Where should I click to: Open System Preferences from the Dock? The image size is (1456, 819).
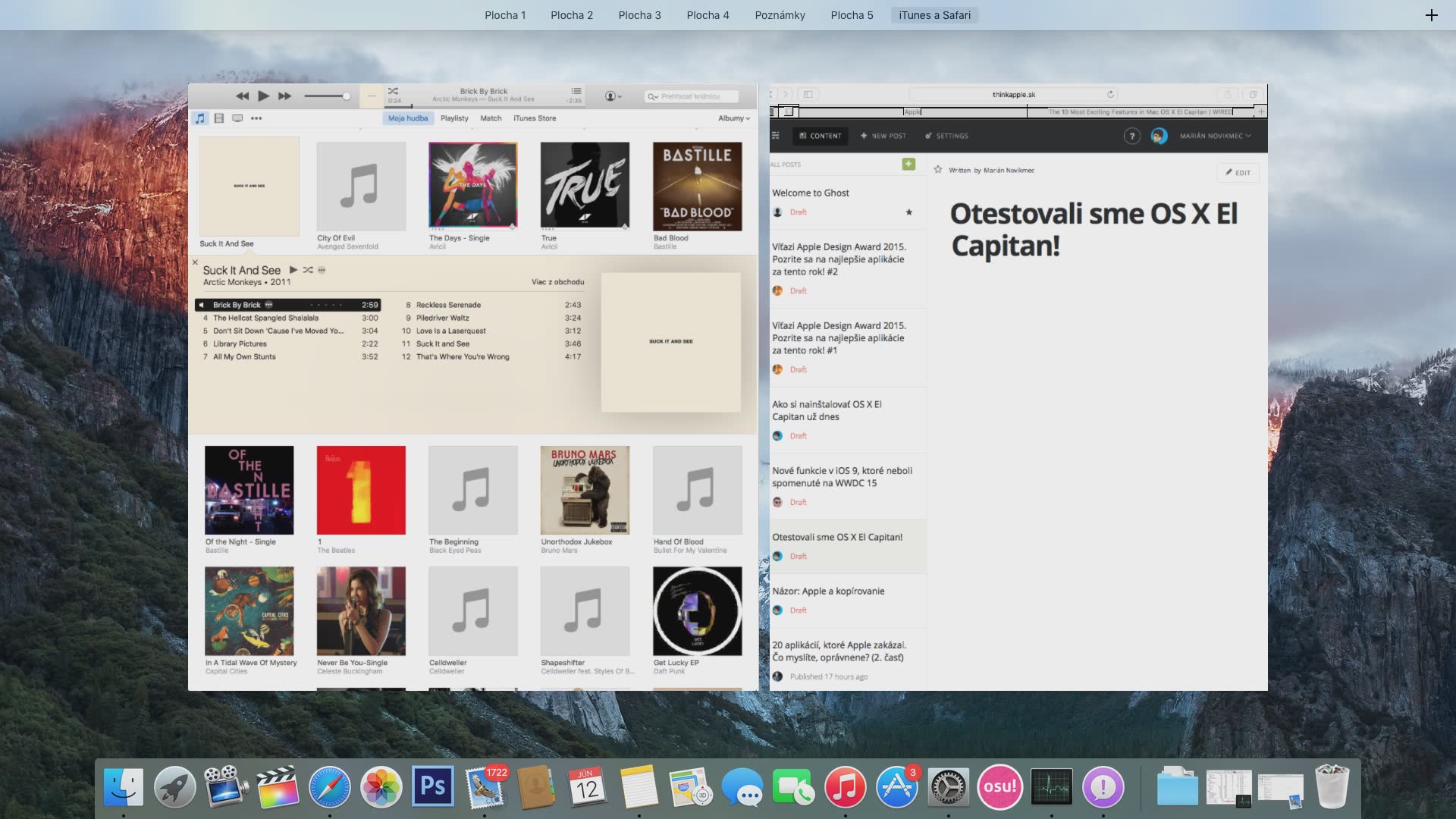click(x=948, y=787)
